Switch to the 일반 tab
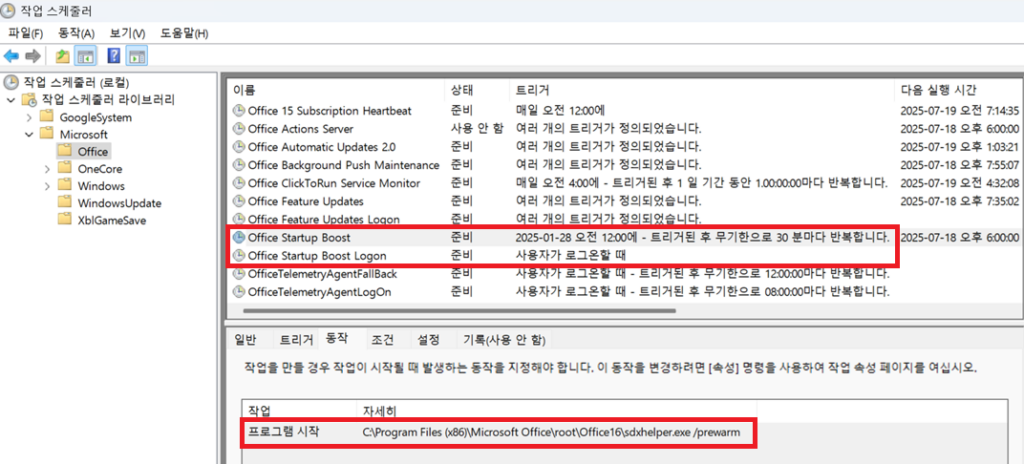 click(x=246, y=340)
